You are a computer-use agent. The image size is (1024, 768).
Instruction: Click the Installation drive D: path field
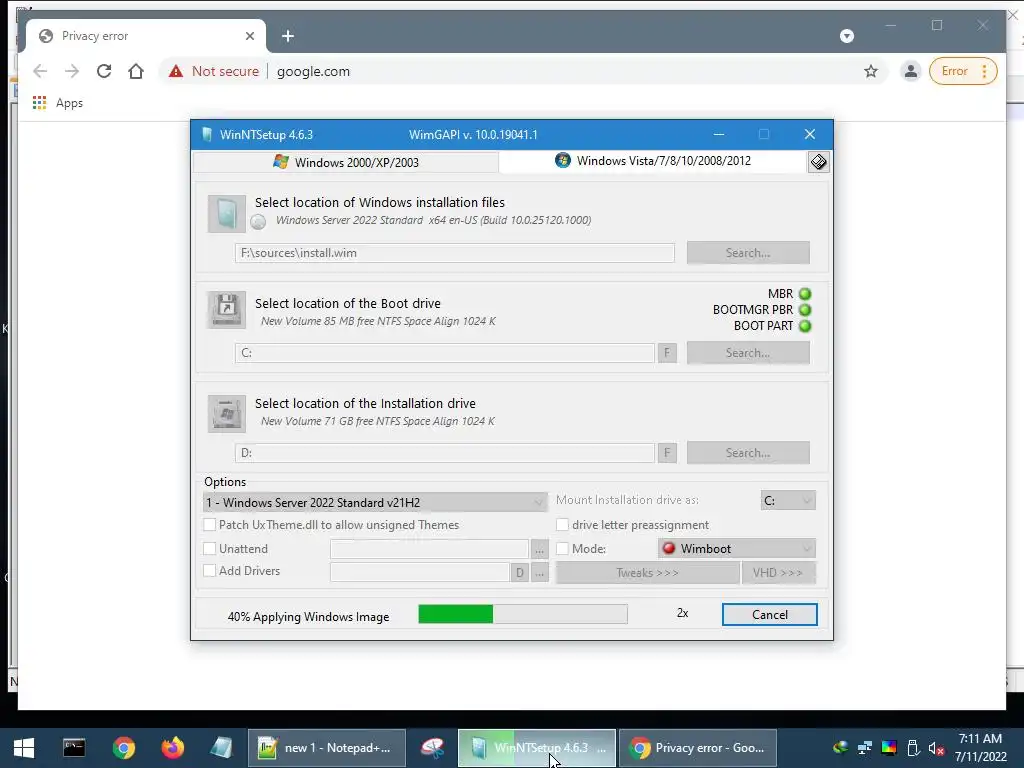pyautogui.click(x=445, y=453)
